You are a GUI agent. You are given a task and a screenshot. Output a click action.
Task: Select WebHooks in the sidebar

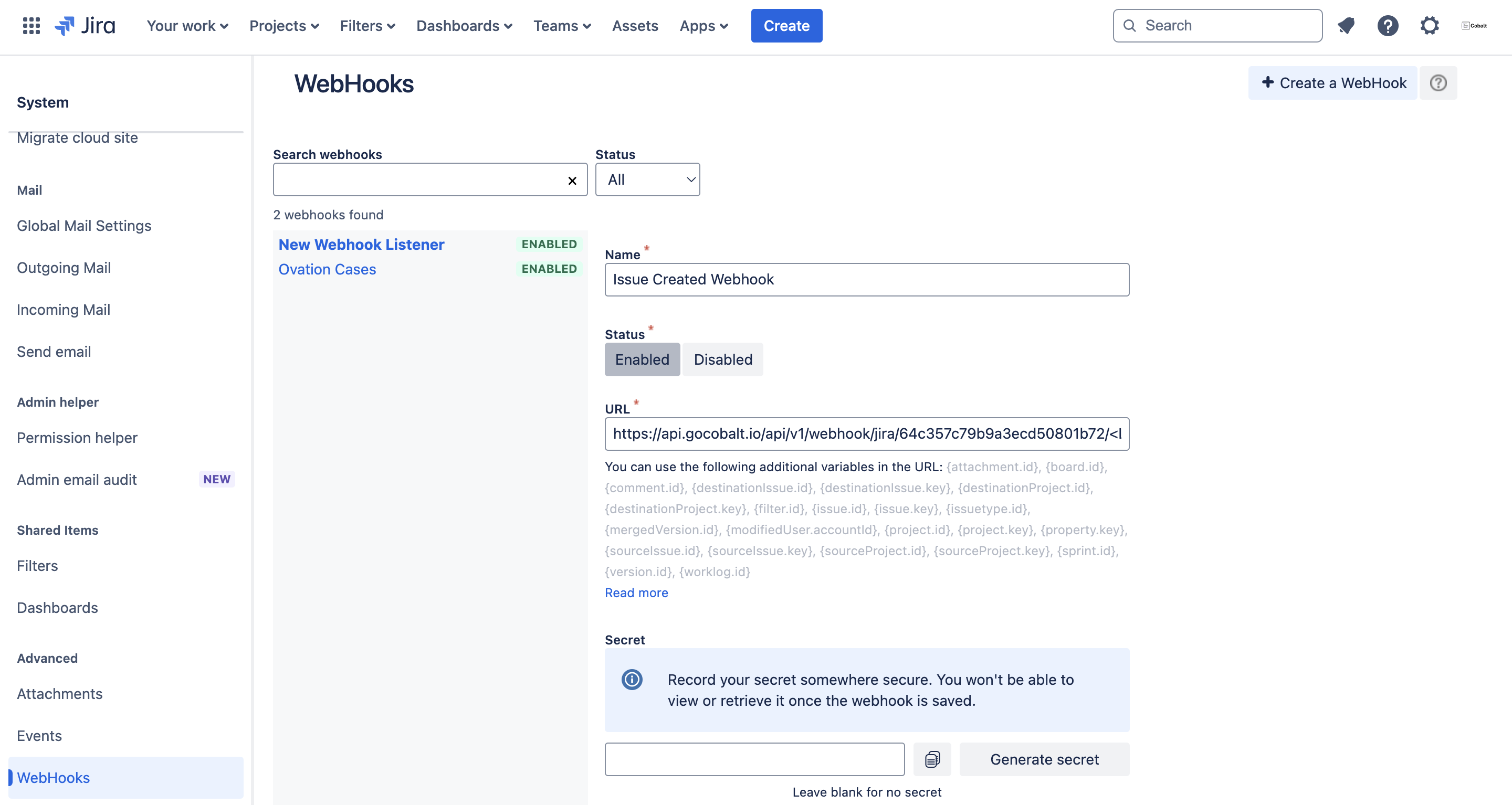pos(54,777)
